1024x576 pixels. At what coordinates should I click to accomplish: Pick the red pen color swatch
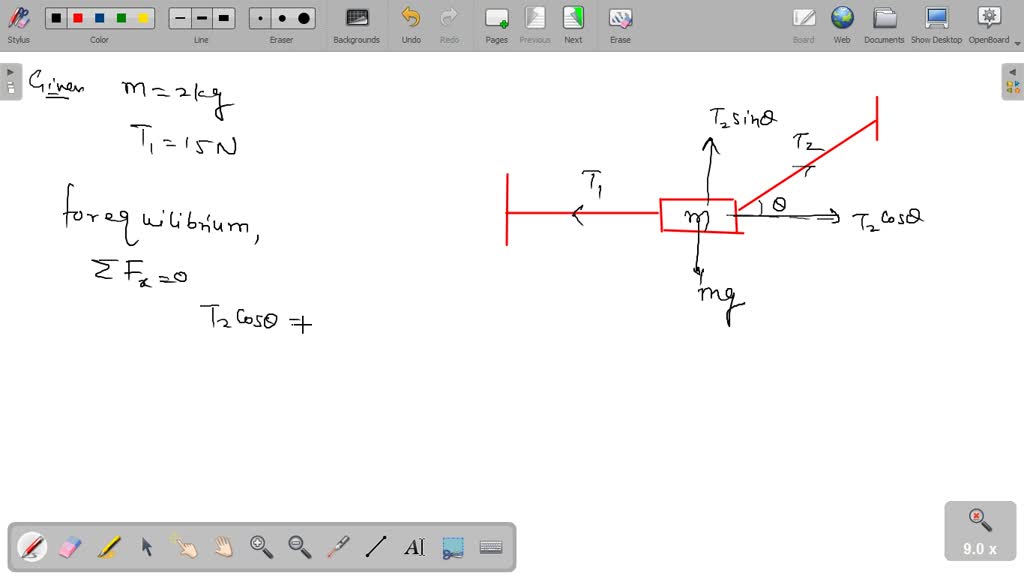click(77, 17)
